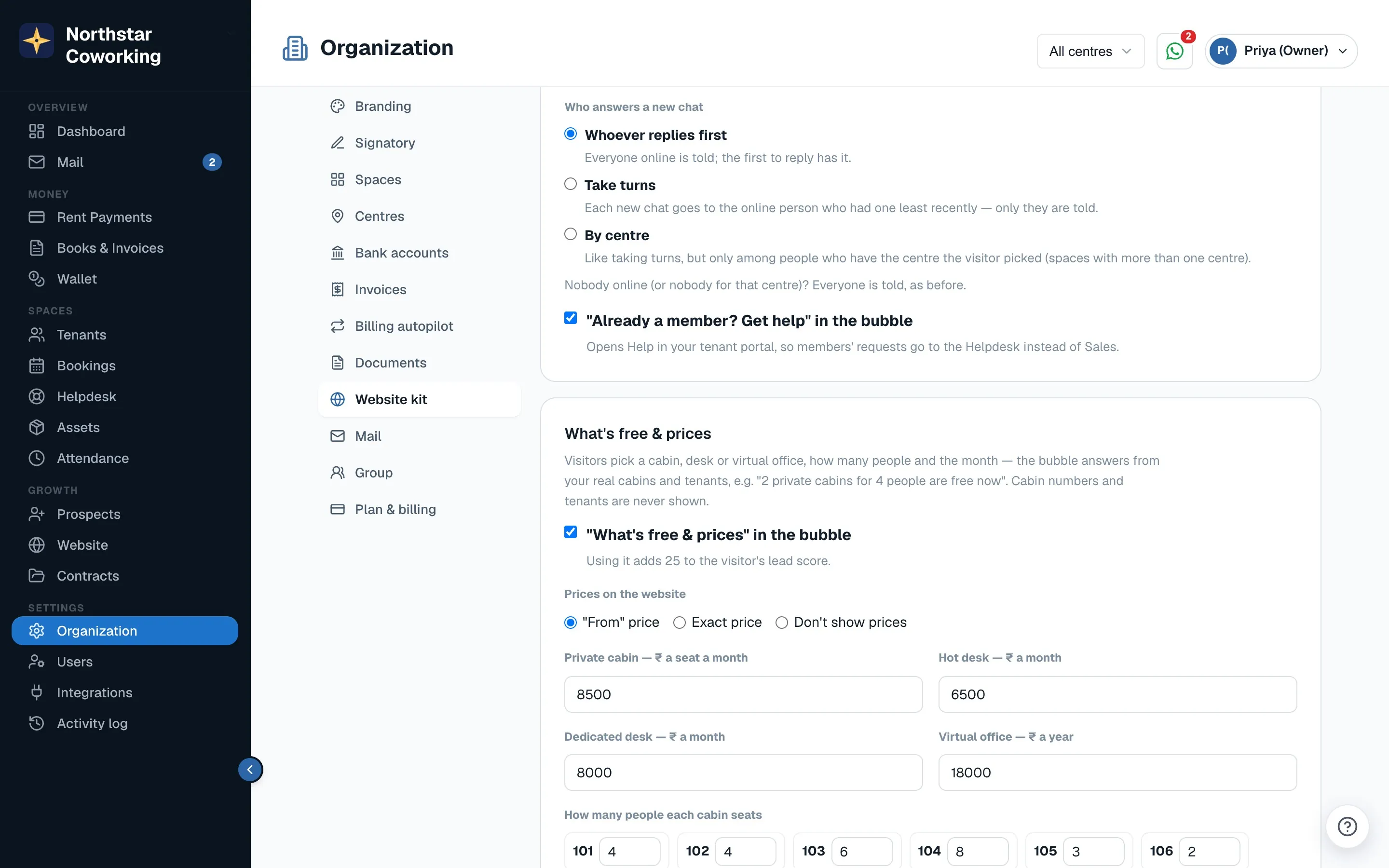Choose Don't show prices option
Image resolution: width=1389 pixels, height=868 pixels.
[782, 623]
